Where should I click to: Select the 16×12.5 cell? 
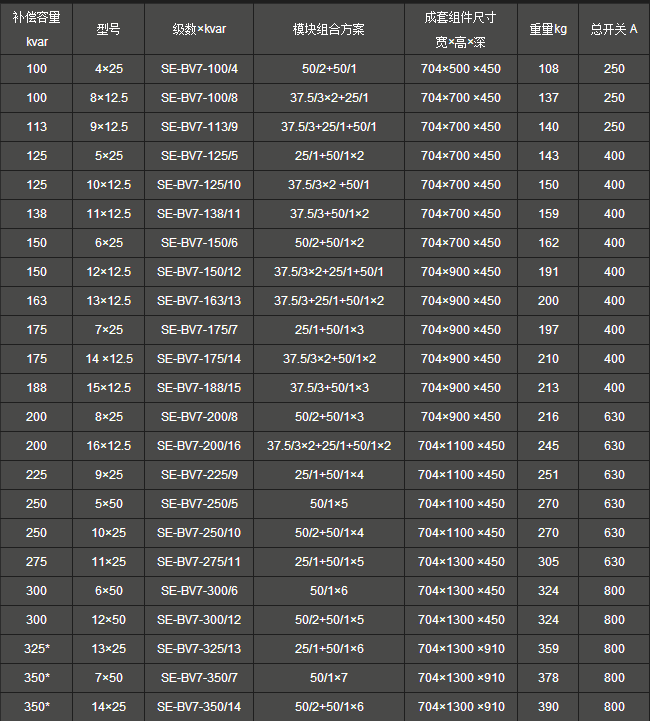click(108, 446)
